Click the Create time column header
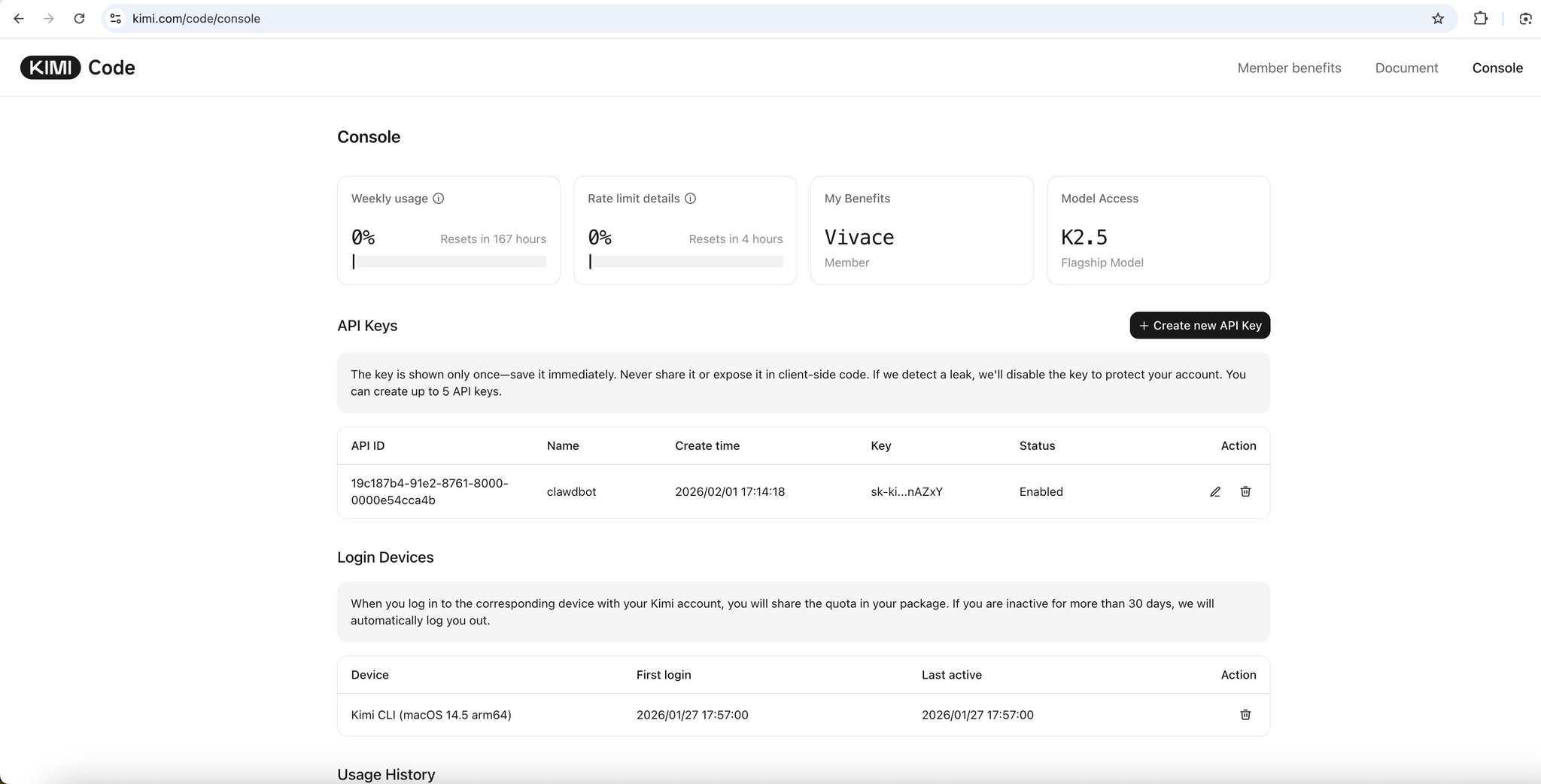The image size is (1541, 784). pyautogui.click(x=707, y=445)
